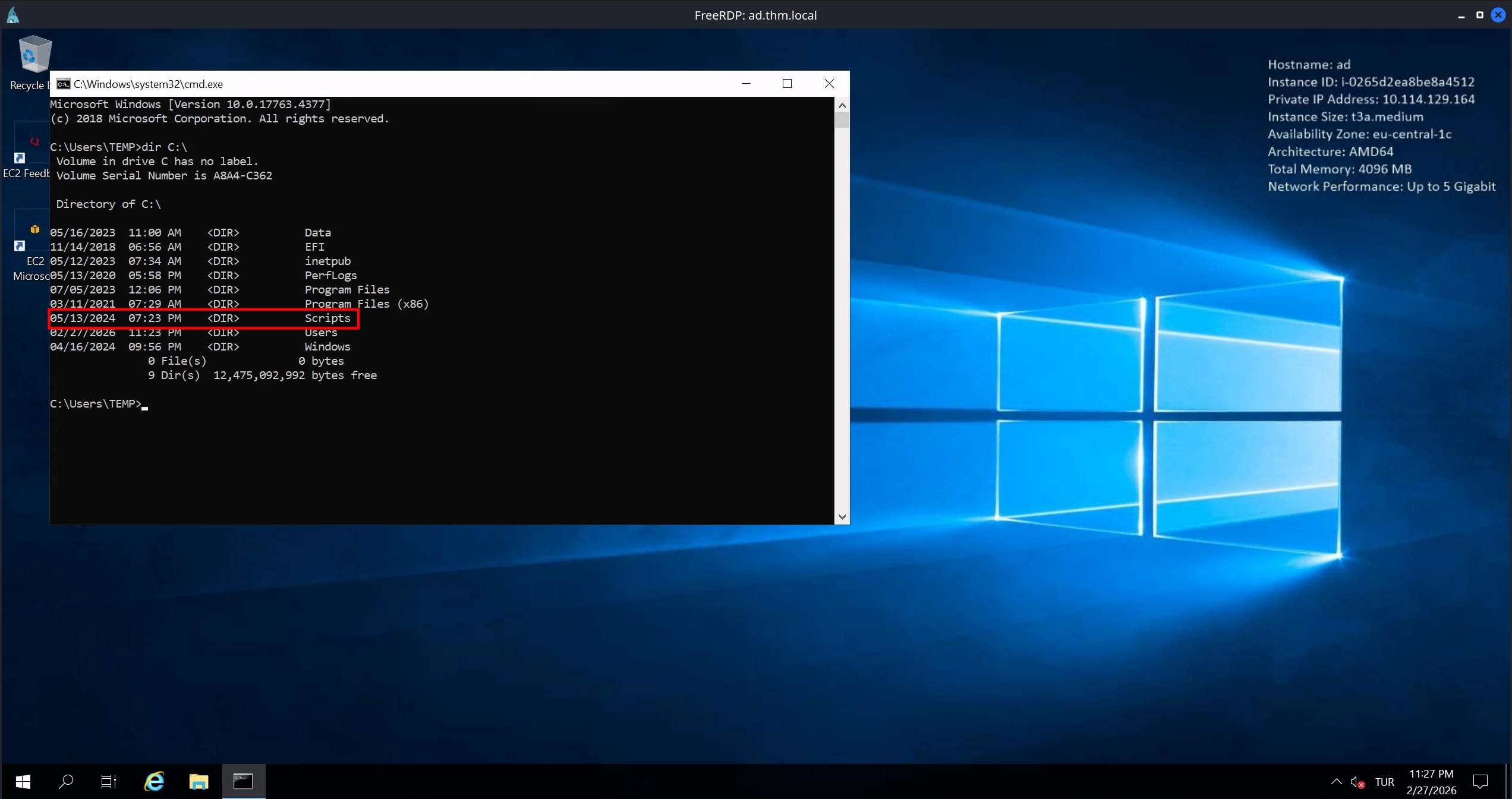
Task: Click the FreeRDP session app icon
Action: pyautogui.click(x=13, y=15)
